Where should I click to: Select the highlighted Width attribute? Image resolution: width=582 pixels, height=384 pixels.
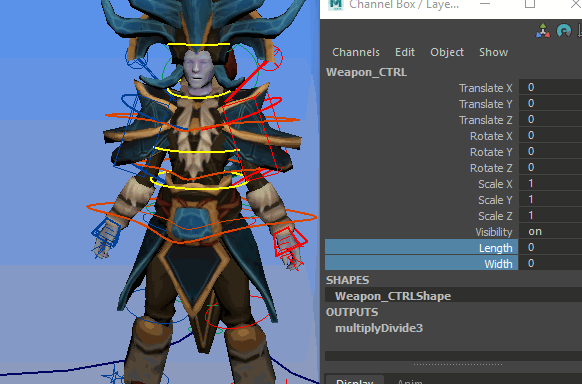coord(421,263)
